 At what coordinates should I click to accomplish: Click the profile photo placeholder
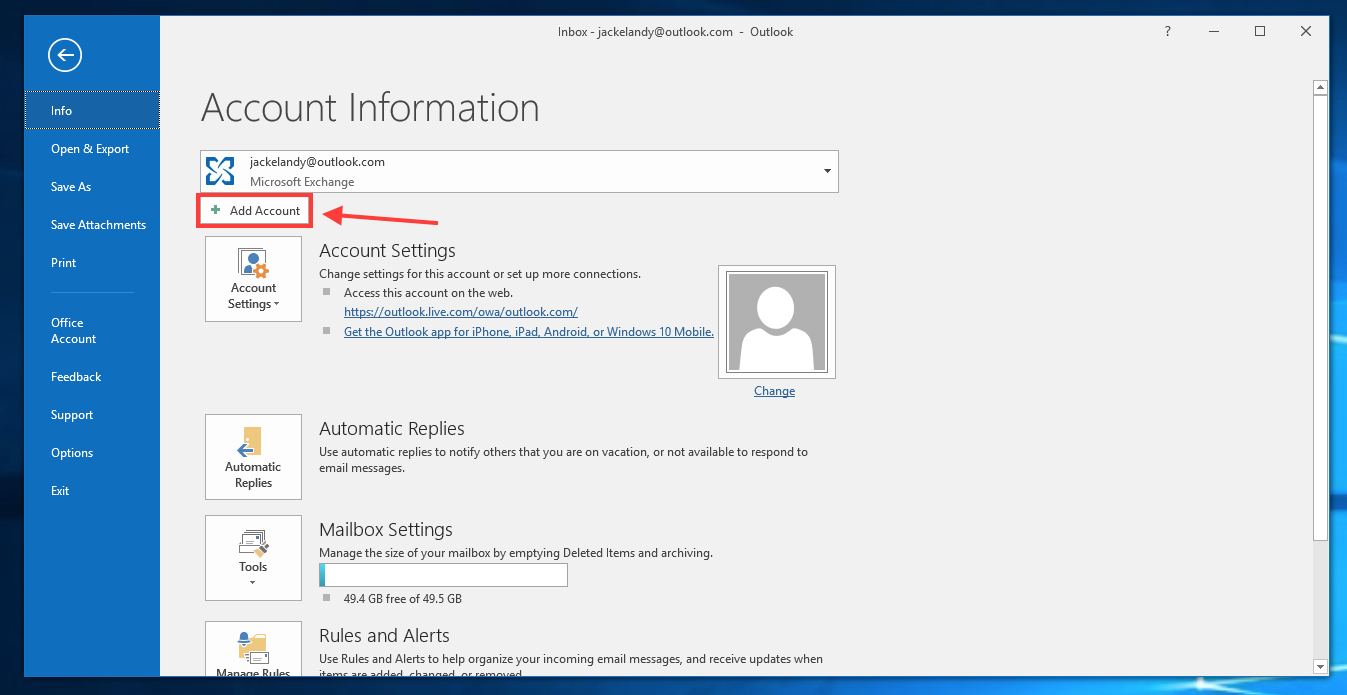point(777,322)
